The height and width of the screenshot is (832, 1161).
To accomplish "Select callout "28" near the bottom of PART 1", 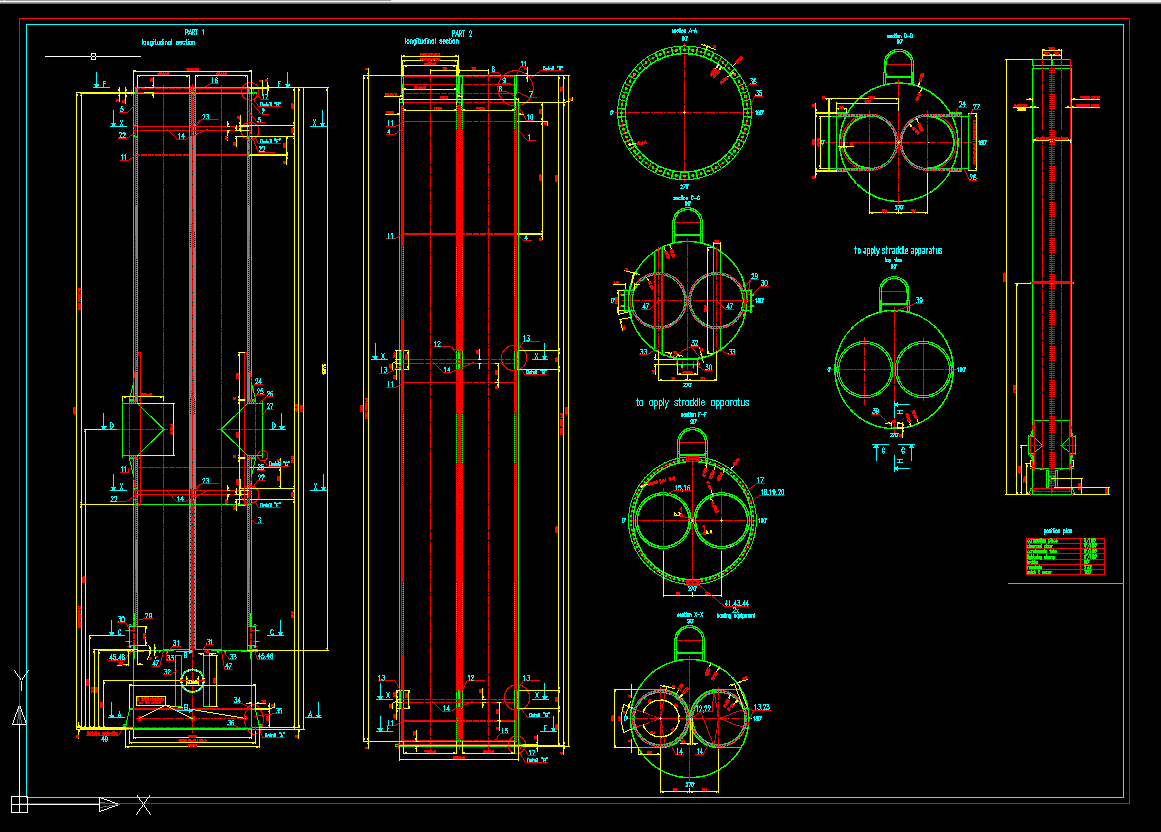I will coord(148,616).
